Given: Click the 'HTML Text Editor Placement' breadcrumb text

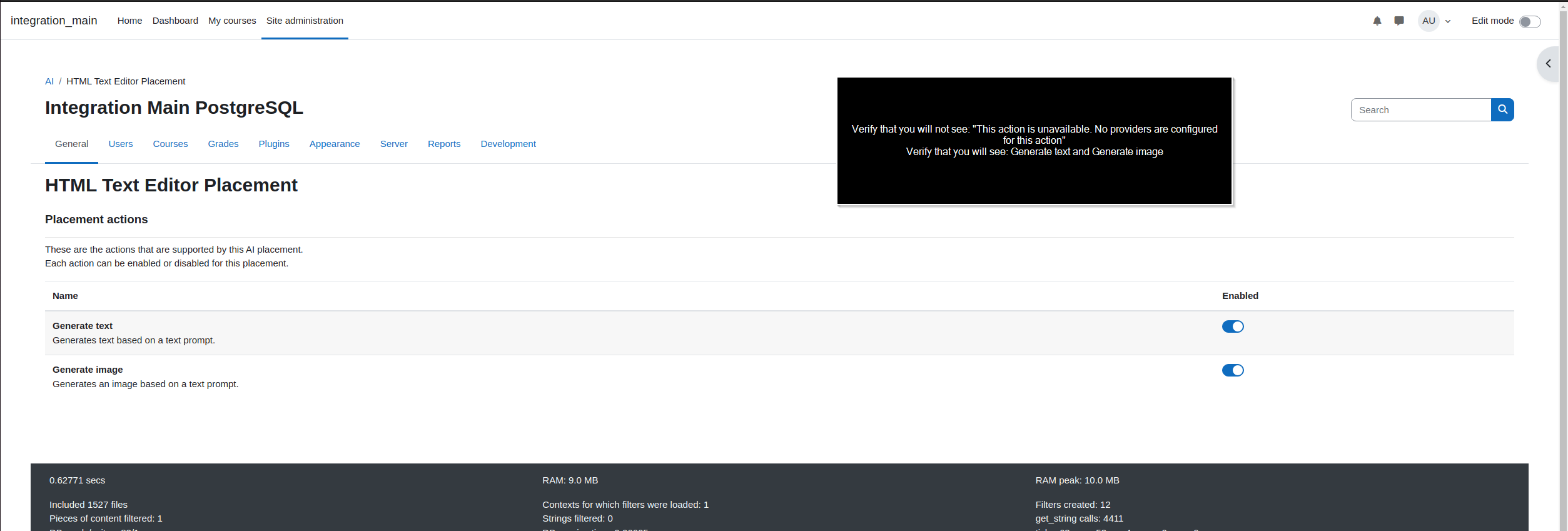Looking at the screenshot, I should (126, 81).
